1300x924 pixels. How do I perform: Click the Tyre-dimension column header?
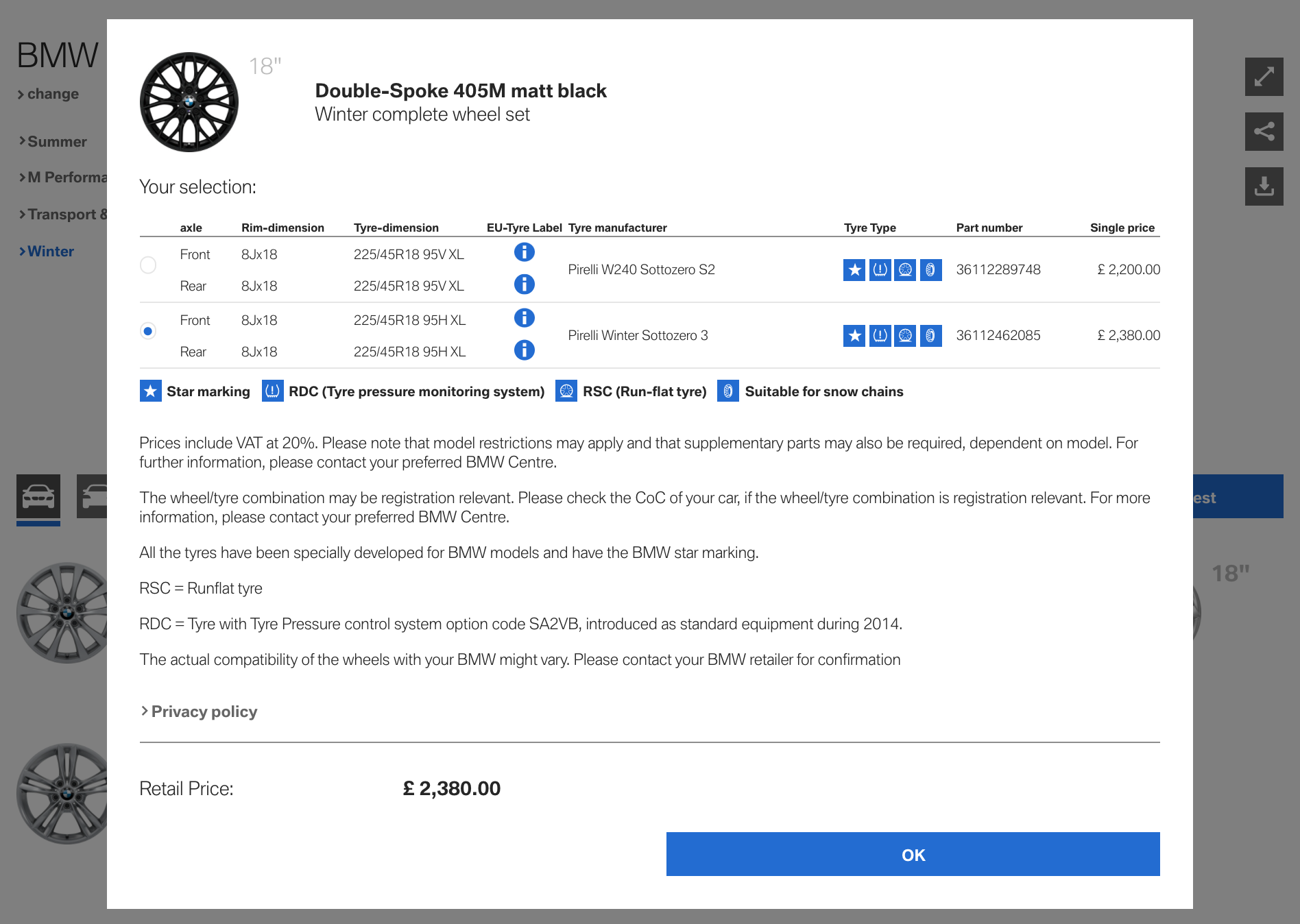coord(396,228)
